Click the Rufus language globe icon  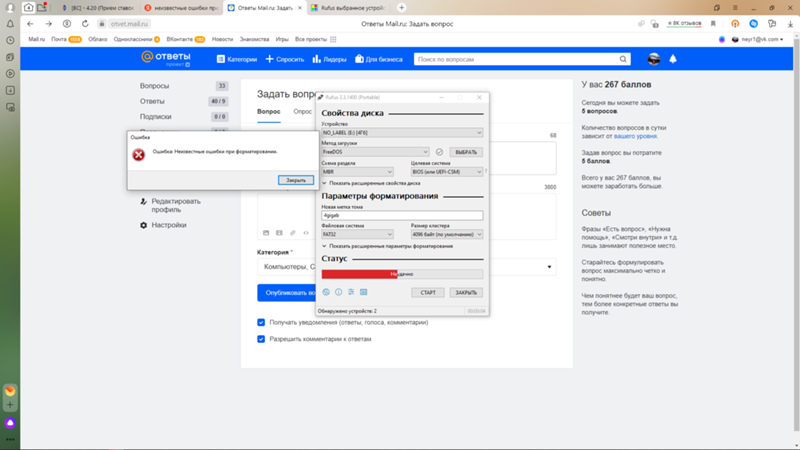326,293
